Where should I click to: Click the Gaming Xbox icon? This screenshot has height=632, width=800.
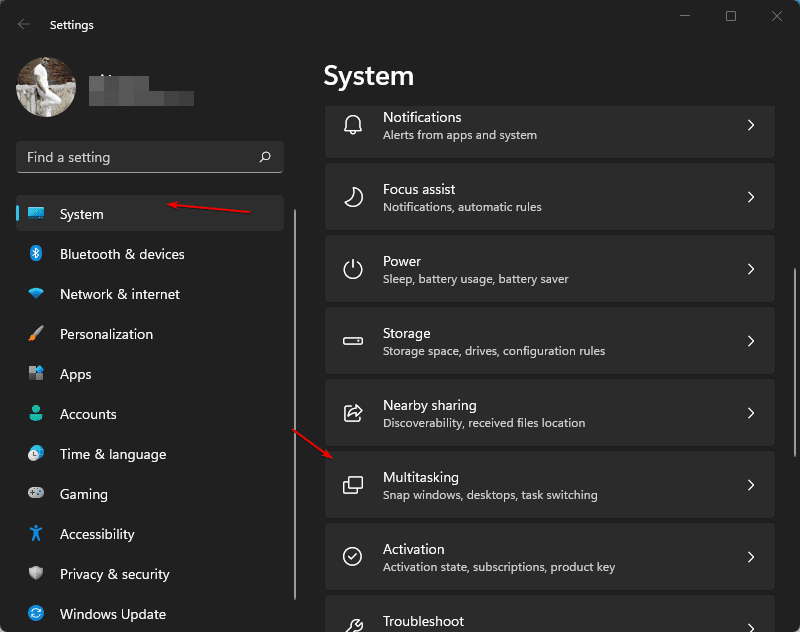pos(35,494)
